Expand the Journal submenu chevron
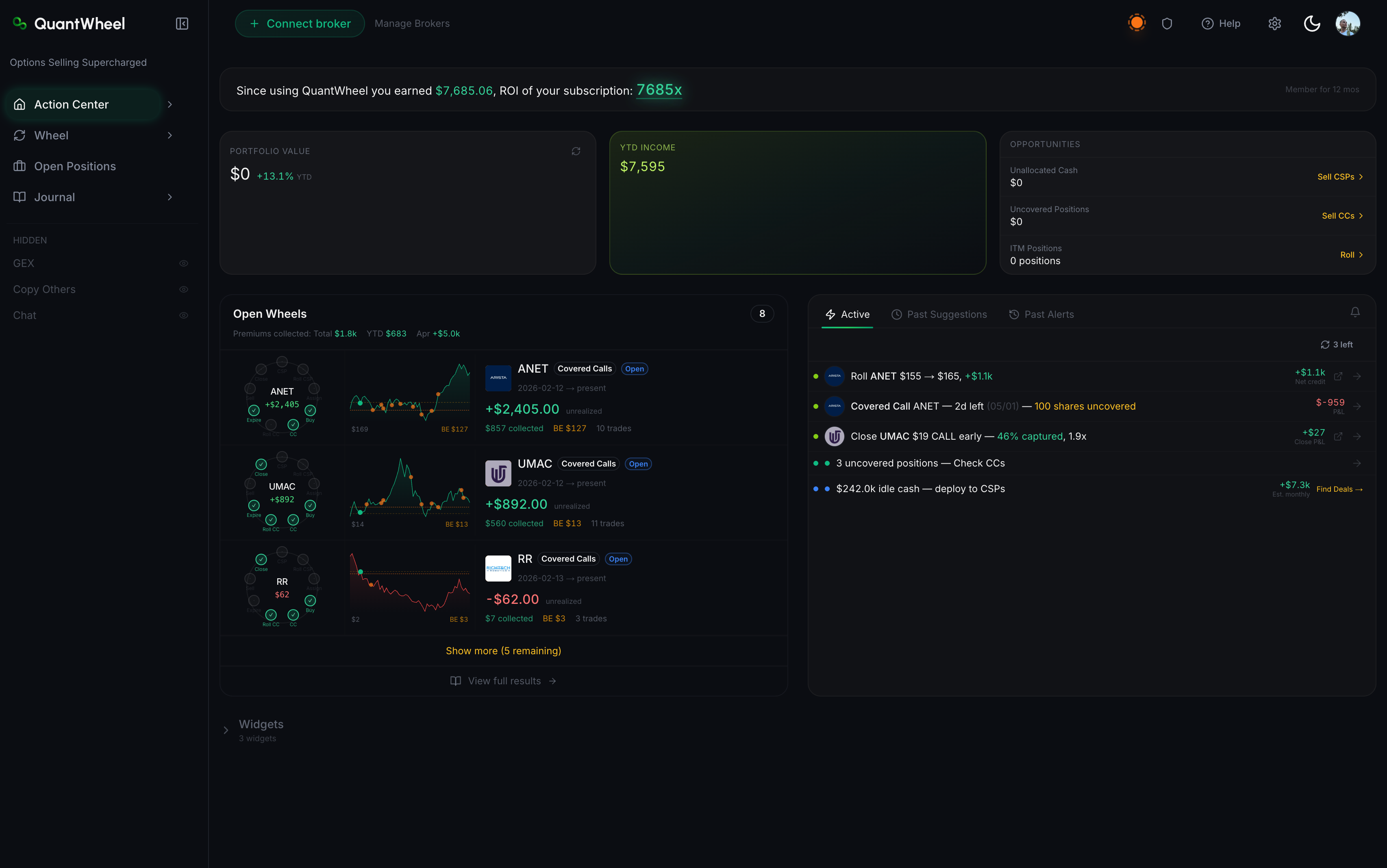This screenshot has width=1387, height=868. coord(170,197)
